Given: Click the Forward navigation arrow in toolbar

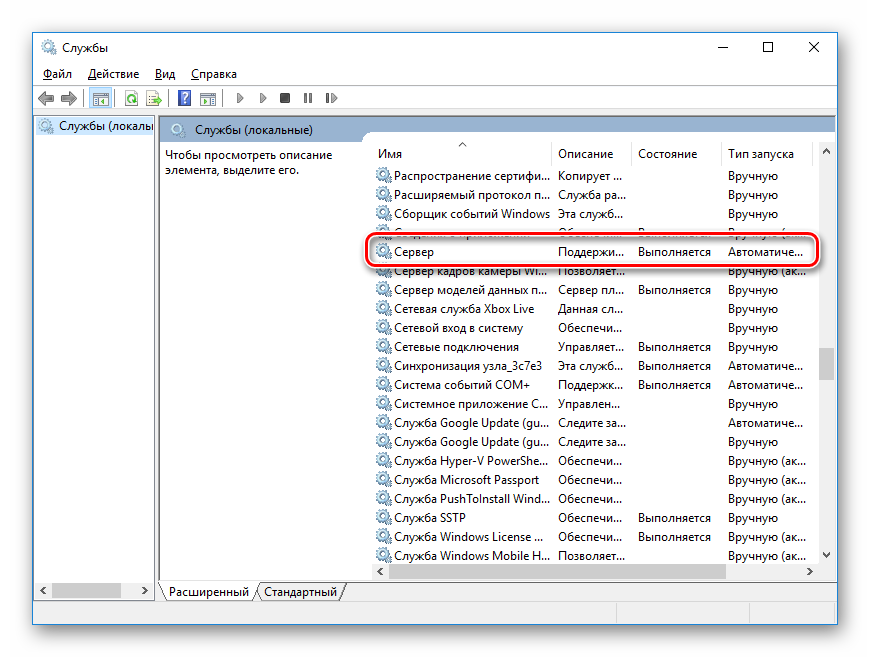Looking at the screenshot, I should 69,98.
